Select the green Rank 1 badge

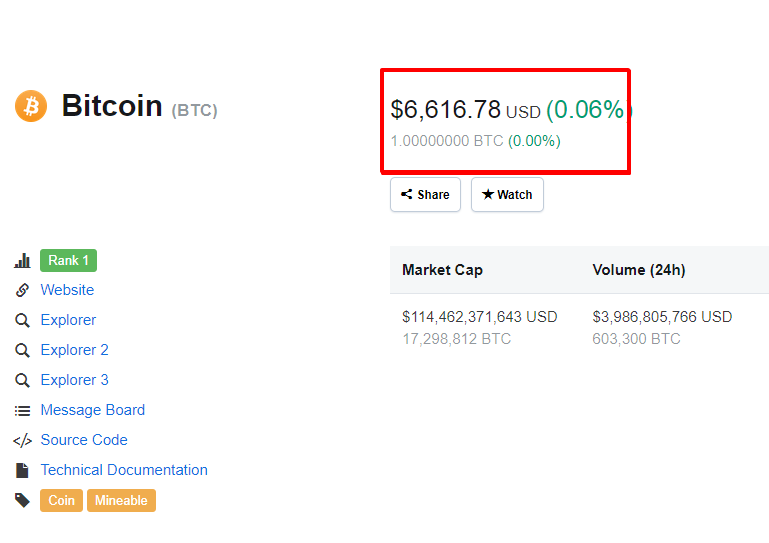pyautogui.click(x=69, y=260)
